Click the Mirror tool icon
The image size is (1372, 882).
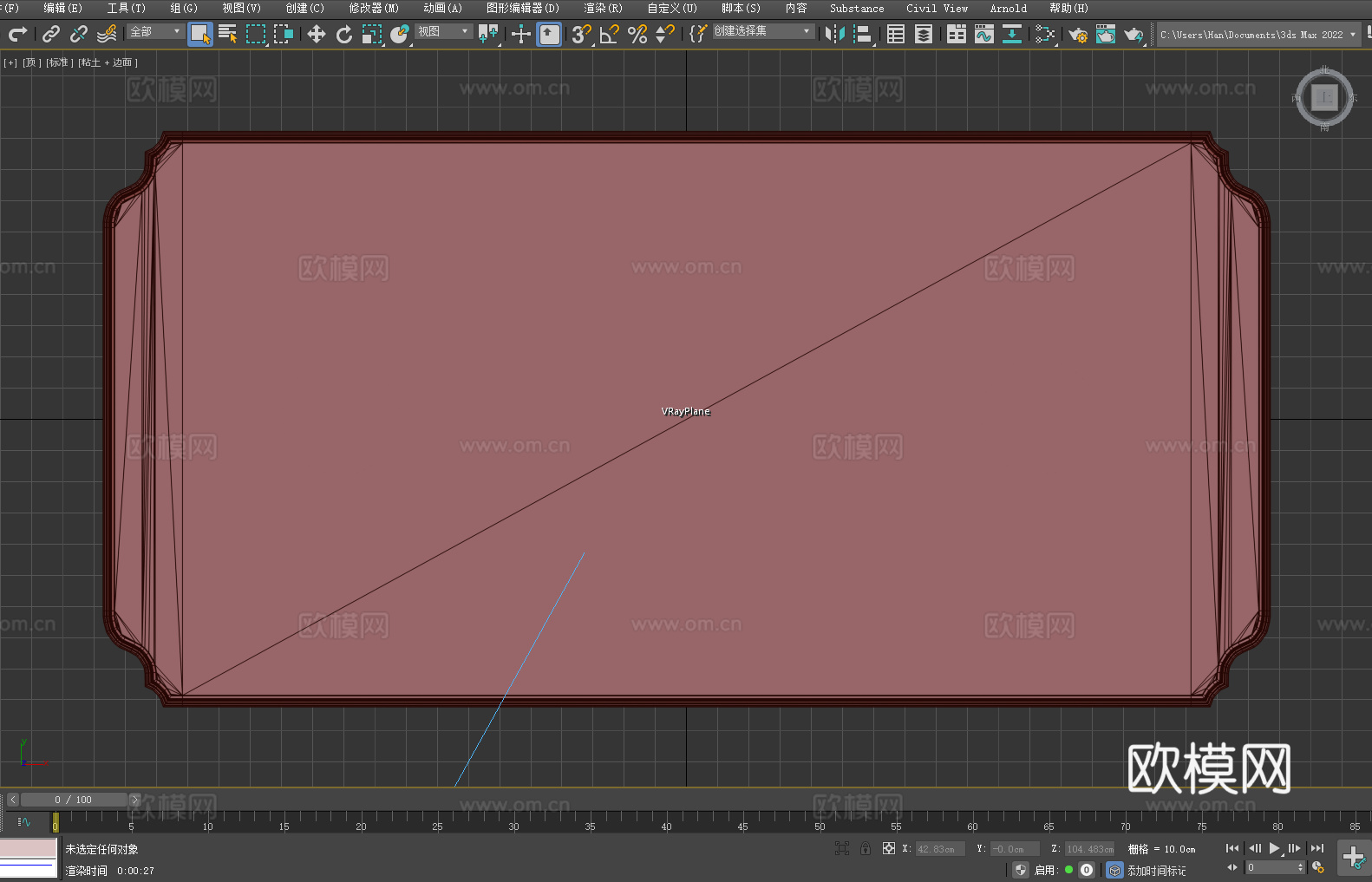click(835, 34)
